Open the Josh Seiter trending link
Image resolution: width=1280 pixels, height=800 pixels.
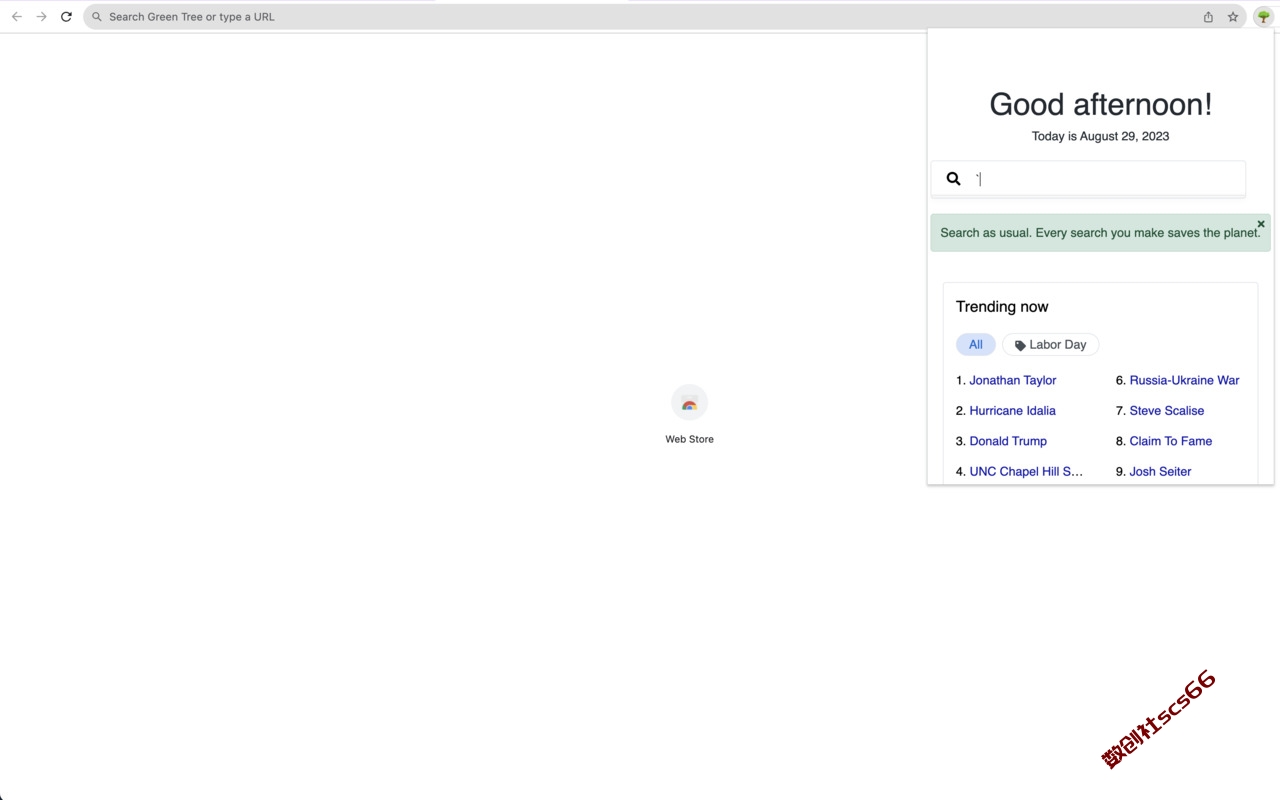click(1160, 472)
